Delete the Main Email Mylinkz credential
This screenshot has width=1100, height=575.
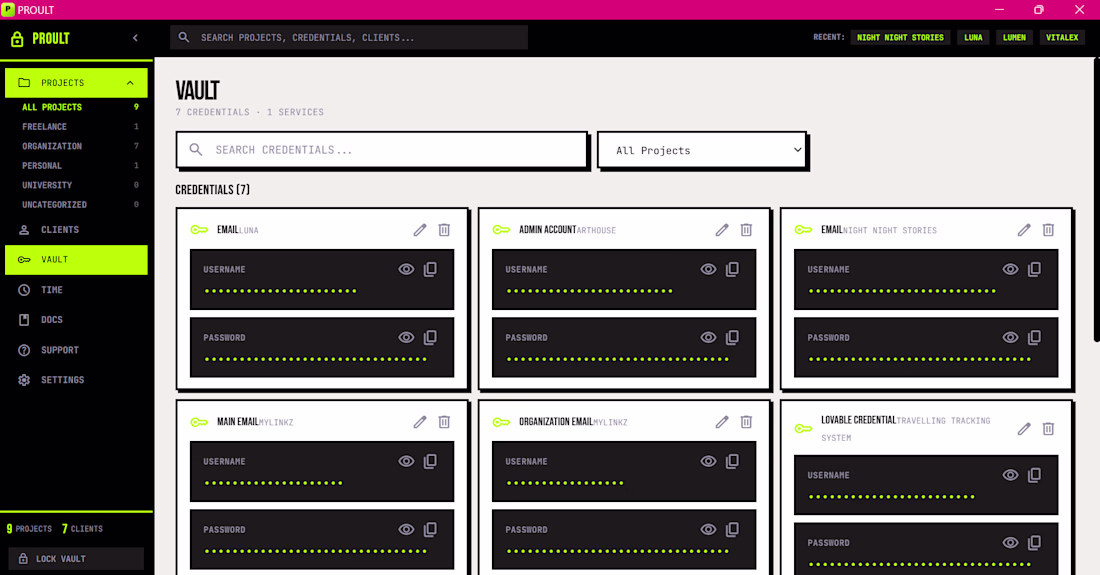444,422
